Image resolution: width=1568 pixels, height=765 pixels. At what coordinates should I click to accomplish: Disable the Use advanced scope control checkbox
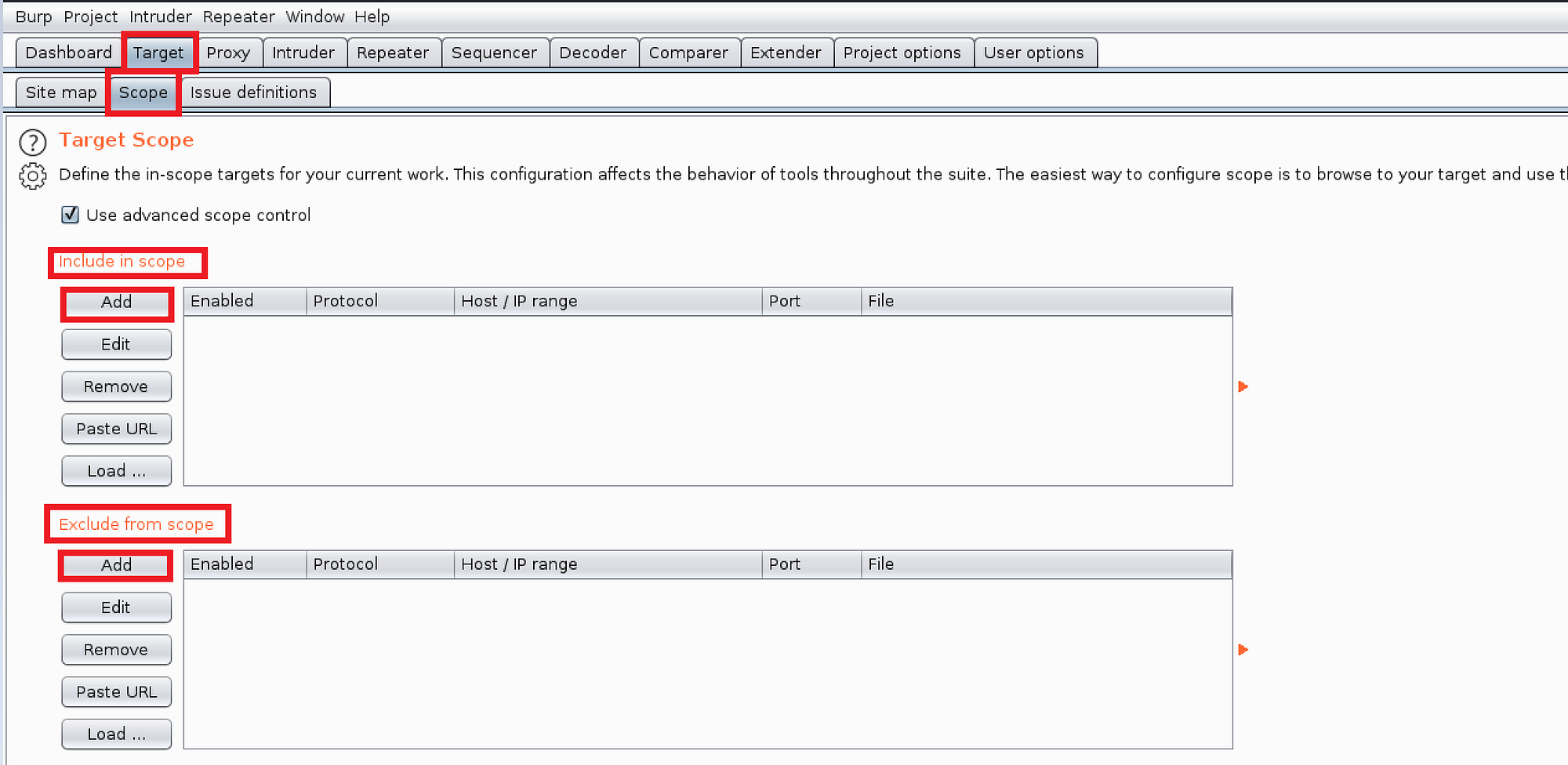point(70,215)
